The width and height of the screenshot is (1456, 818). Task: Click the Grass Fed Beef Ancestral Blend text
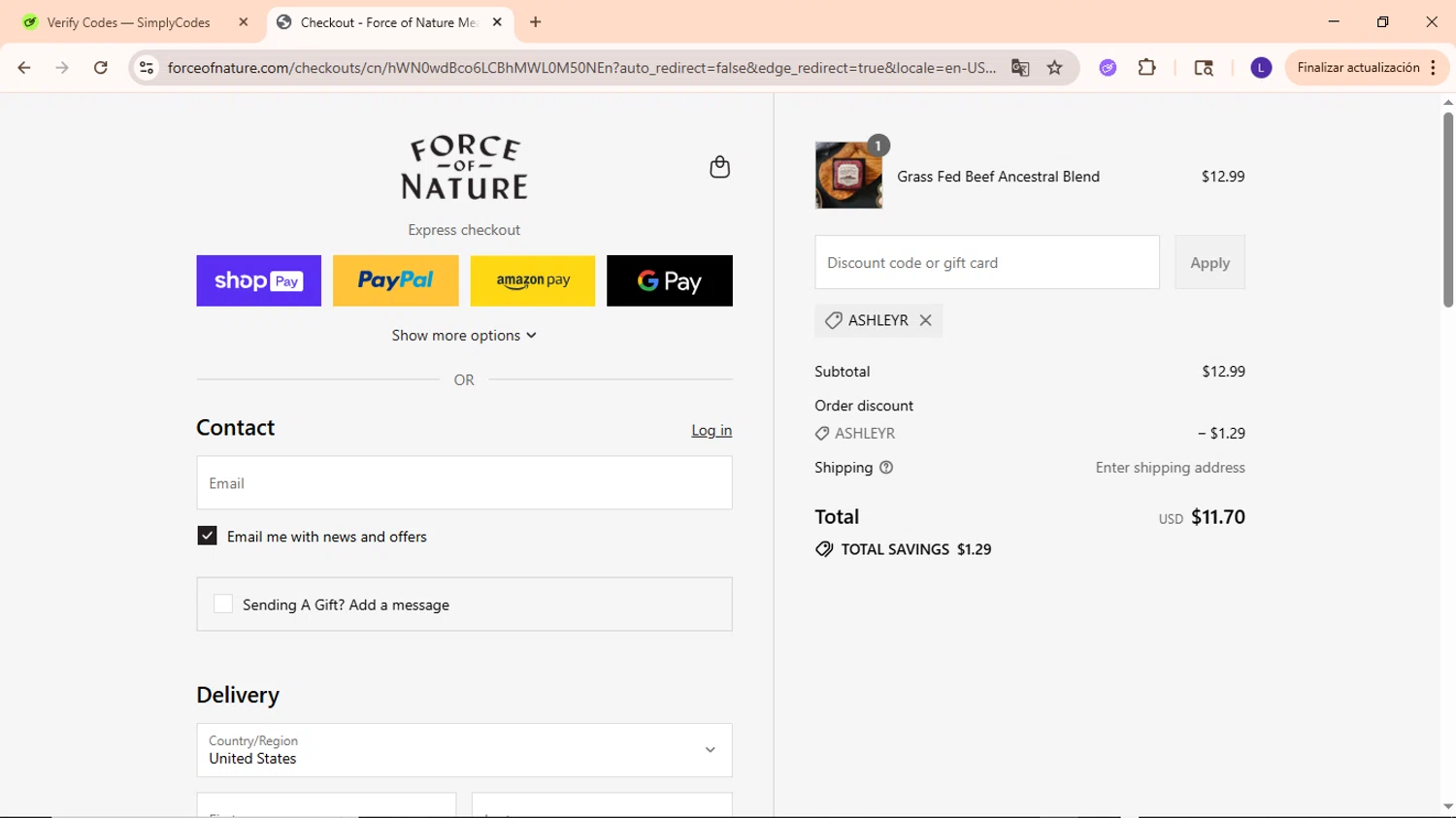click(x=998, y=177)
